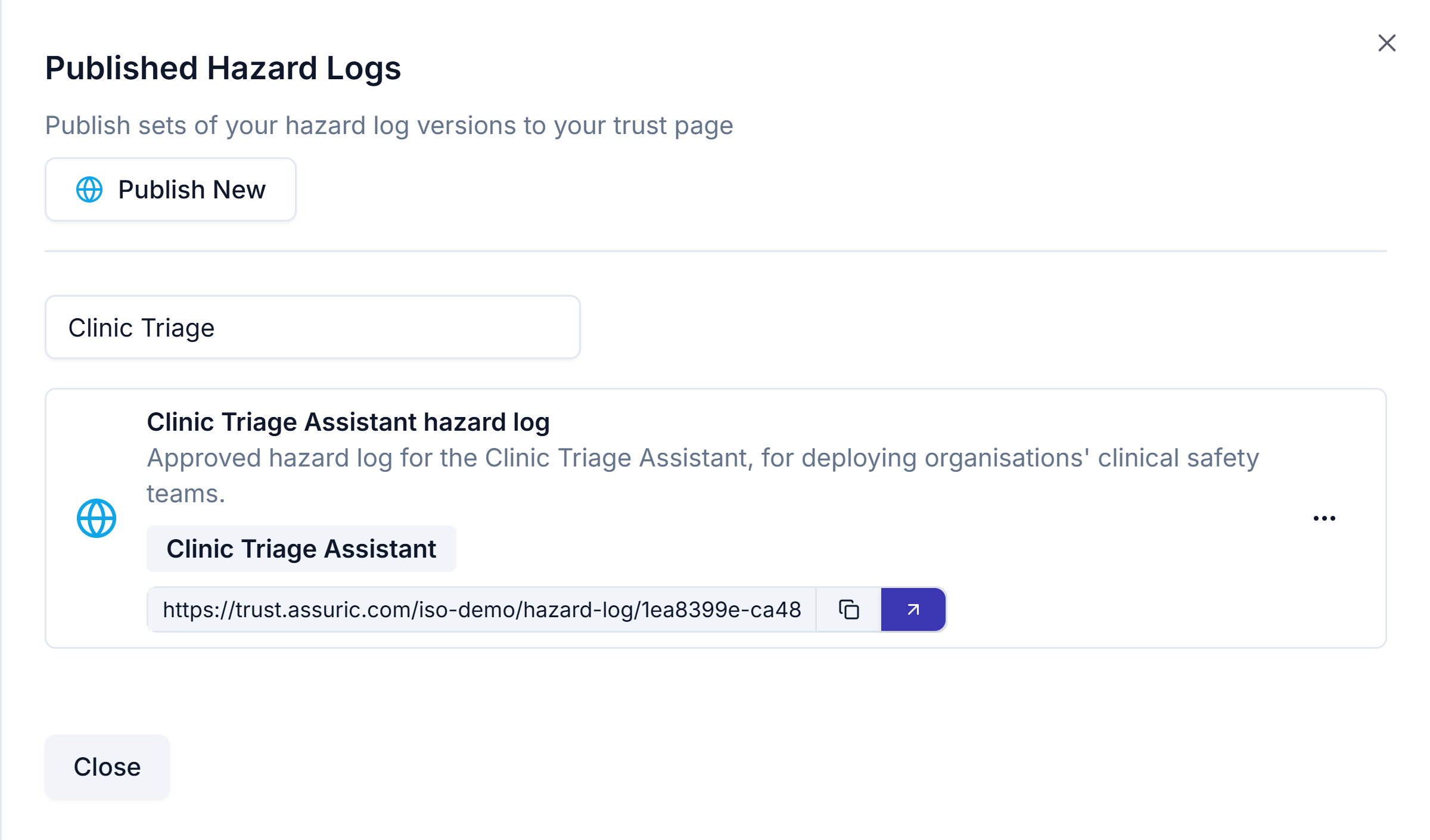Open the hazard log link in new tab

click(x=913, y=609)
